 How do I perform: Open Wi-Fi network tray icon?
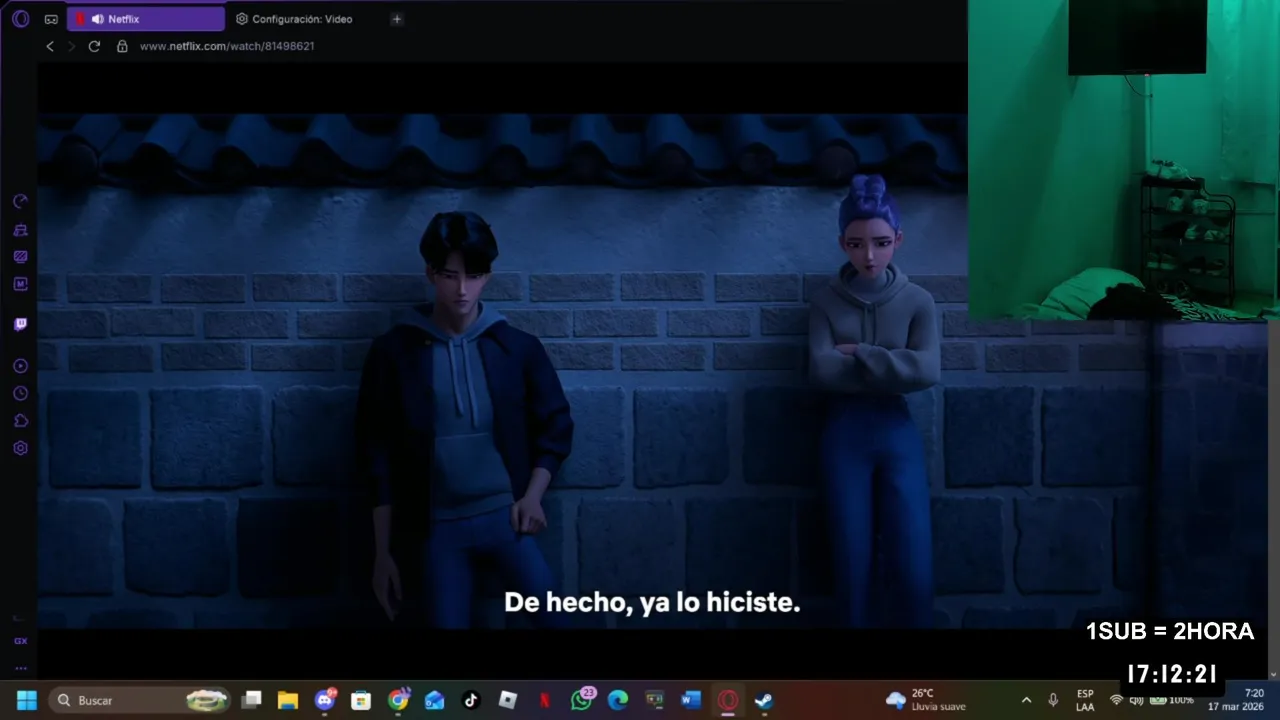pyautogui.click(x=1117, y=700)
